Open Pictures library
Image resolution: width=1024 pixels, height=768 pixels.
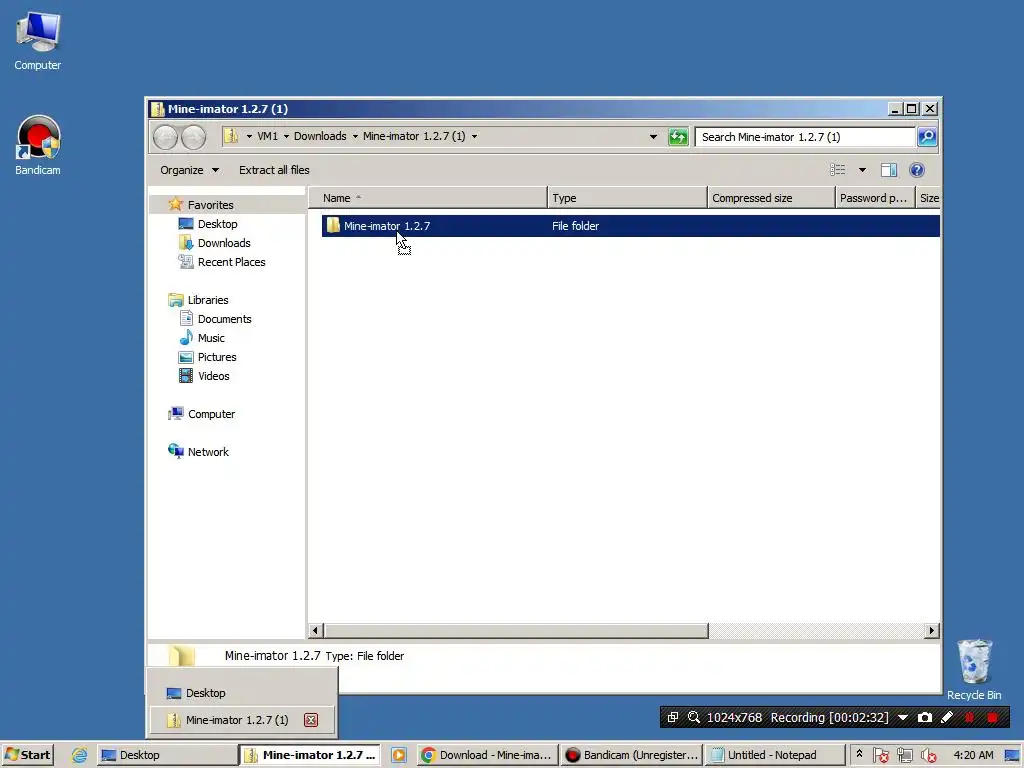point(216,357)
